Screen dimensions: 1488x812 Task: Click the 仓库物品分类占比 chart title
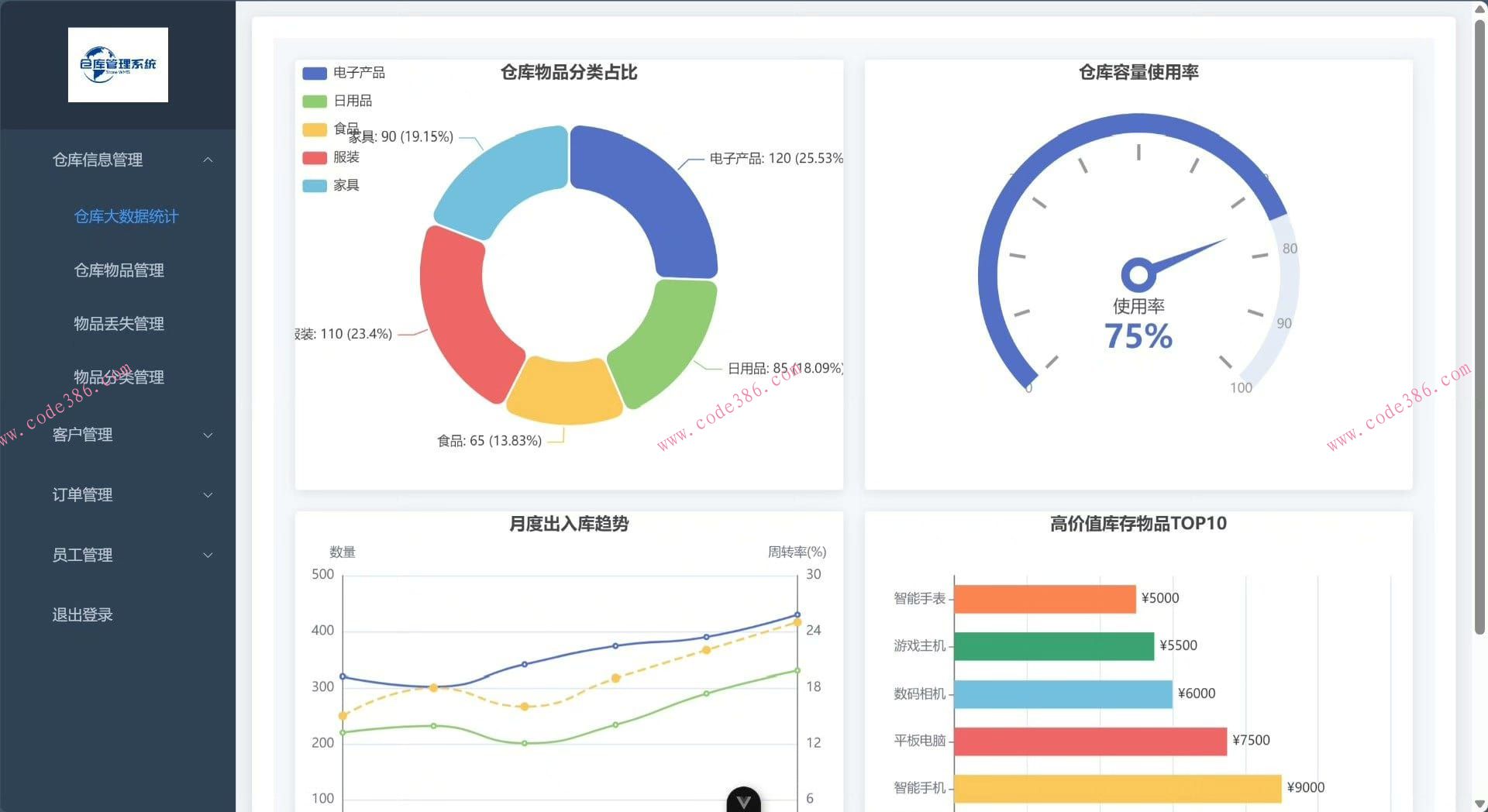click(x=569, y=73)
